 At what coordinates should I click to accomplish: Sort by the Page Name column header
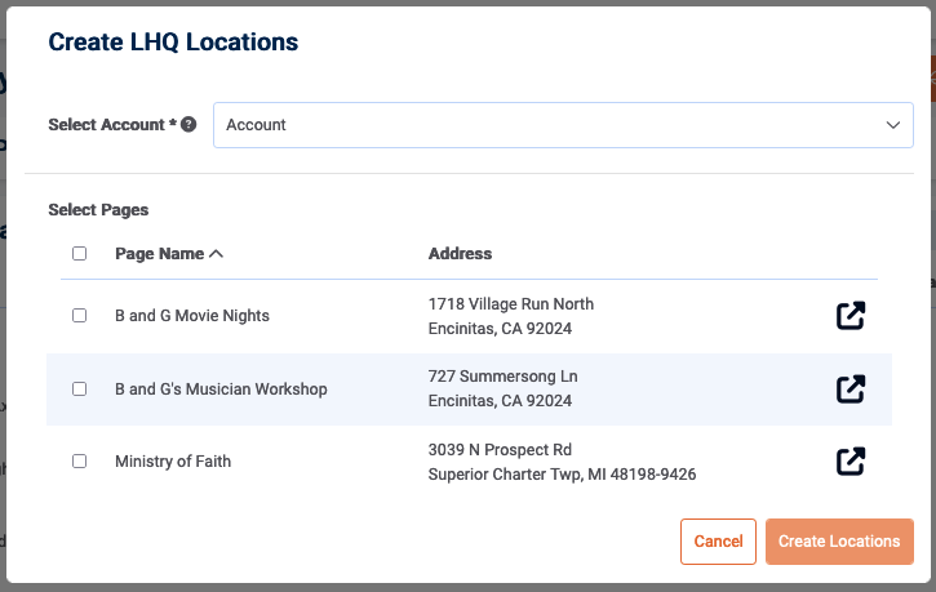tap(159, 254)
